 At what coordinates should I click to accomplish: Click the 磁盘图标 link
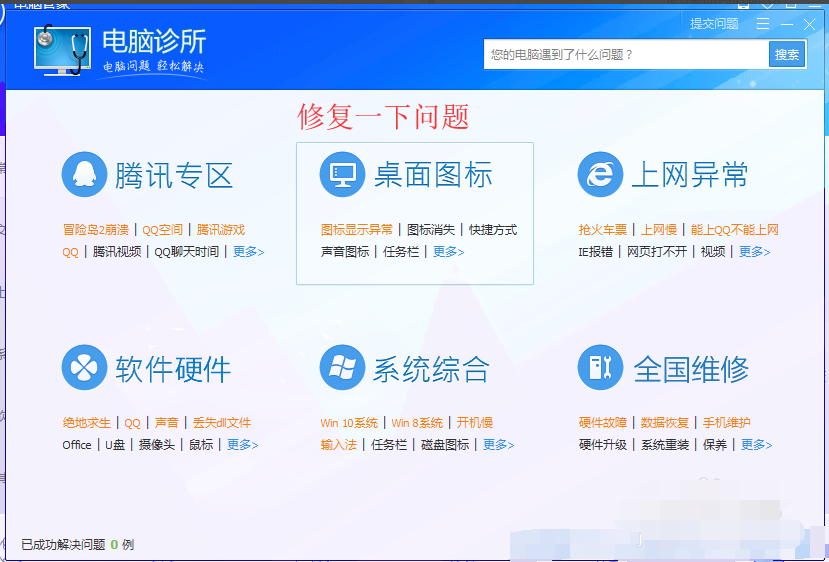445,445
